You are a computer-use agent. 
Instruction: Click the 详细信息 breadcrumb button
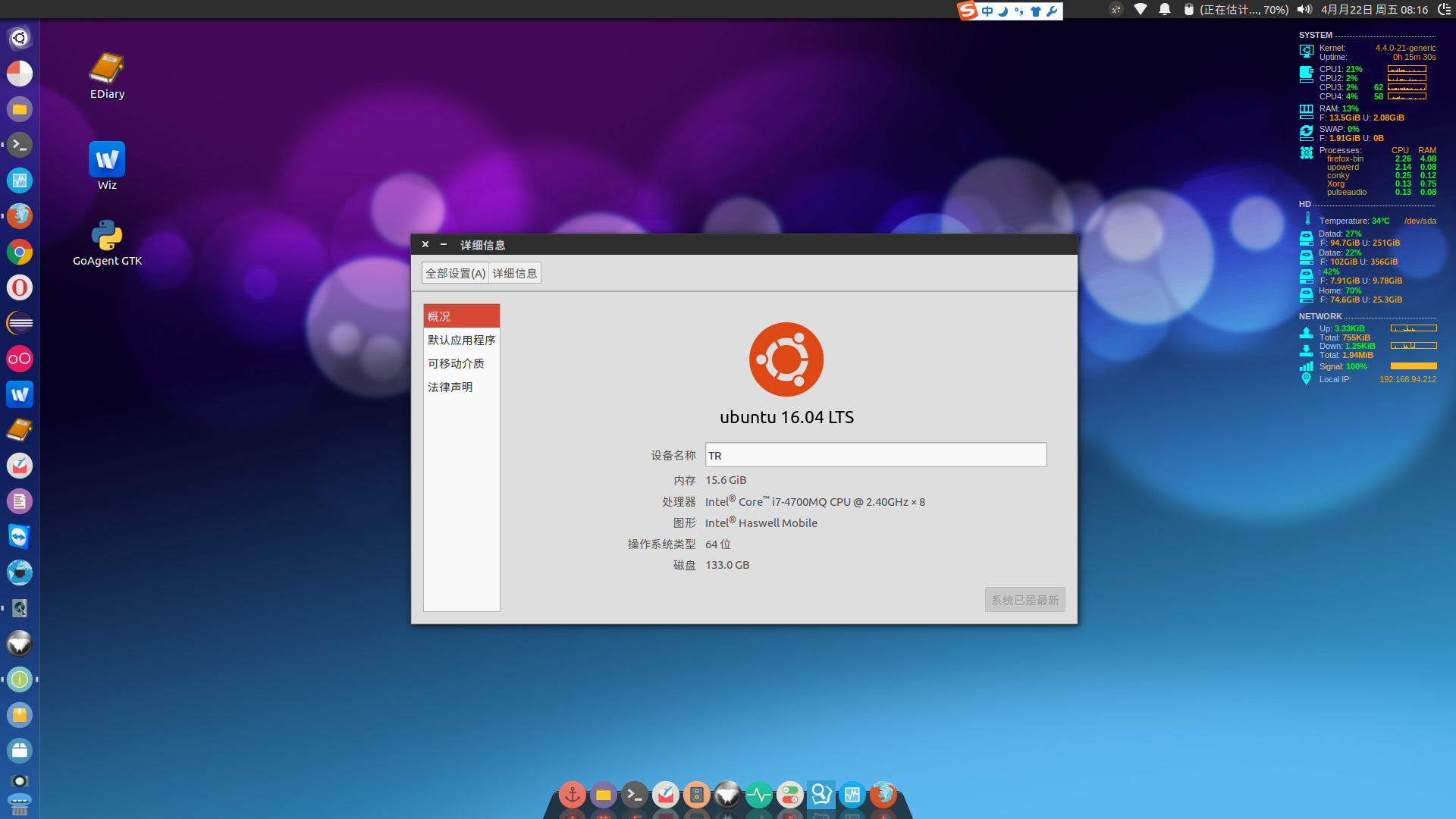pyautogui.click(x=515, y=273)
